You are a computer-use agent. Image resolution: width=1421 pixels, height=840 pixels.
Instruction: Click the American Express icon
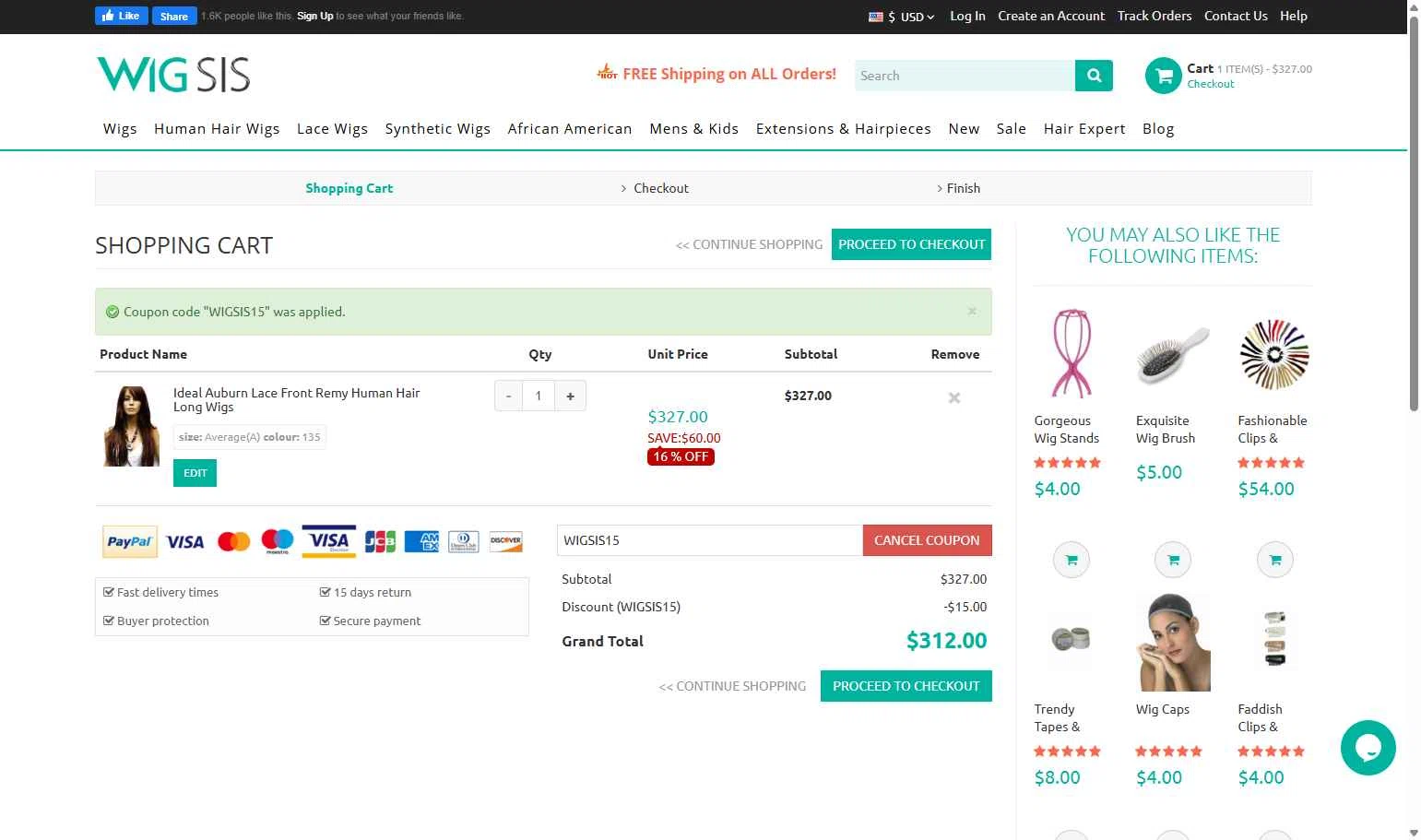pyautogui.click(x=422, y=542)
